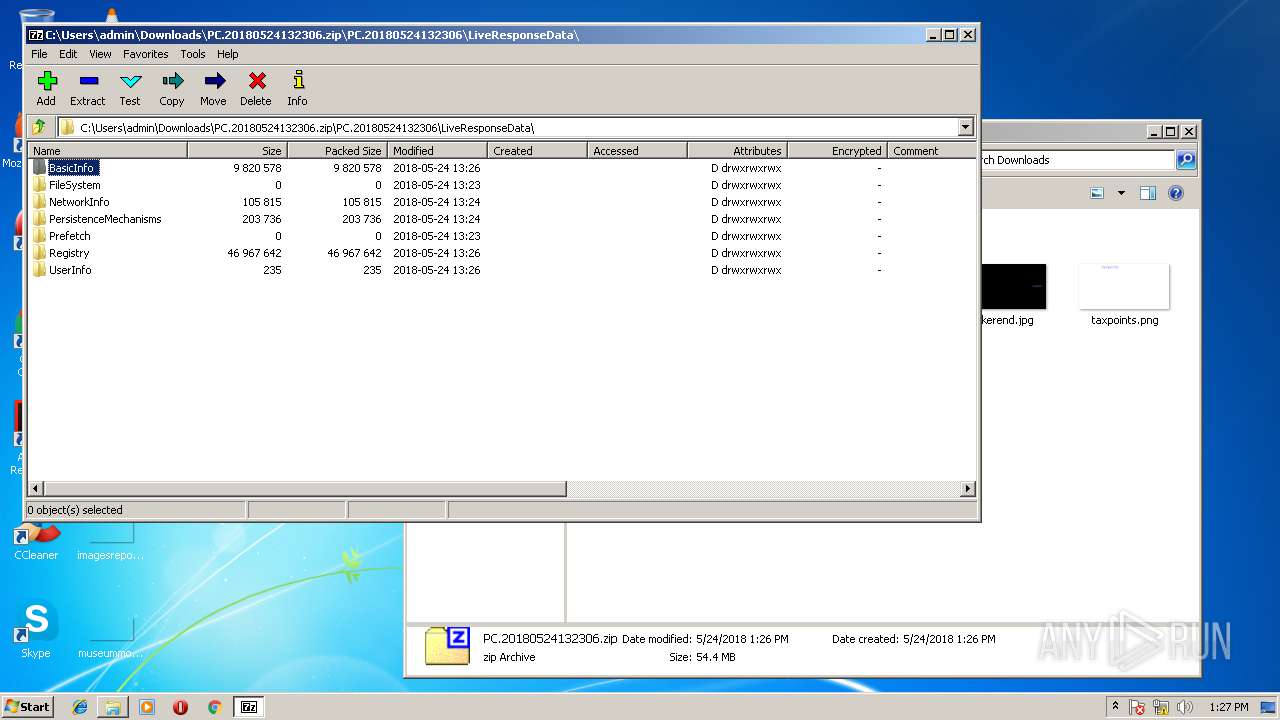Image resolution: width=1280 pixels, height=720 pixels.
Task: Open Windows Explorer from taskbar
Action: coord(113,707)
